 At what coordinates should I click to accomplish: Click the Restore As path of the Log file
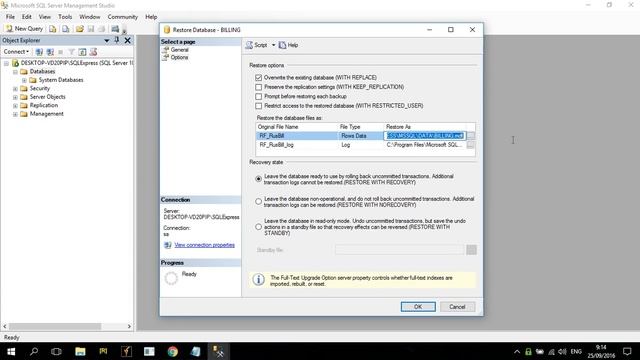pyautogui.click(x=424, y=145)
